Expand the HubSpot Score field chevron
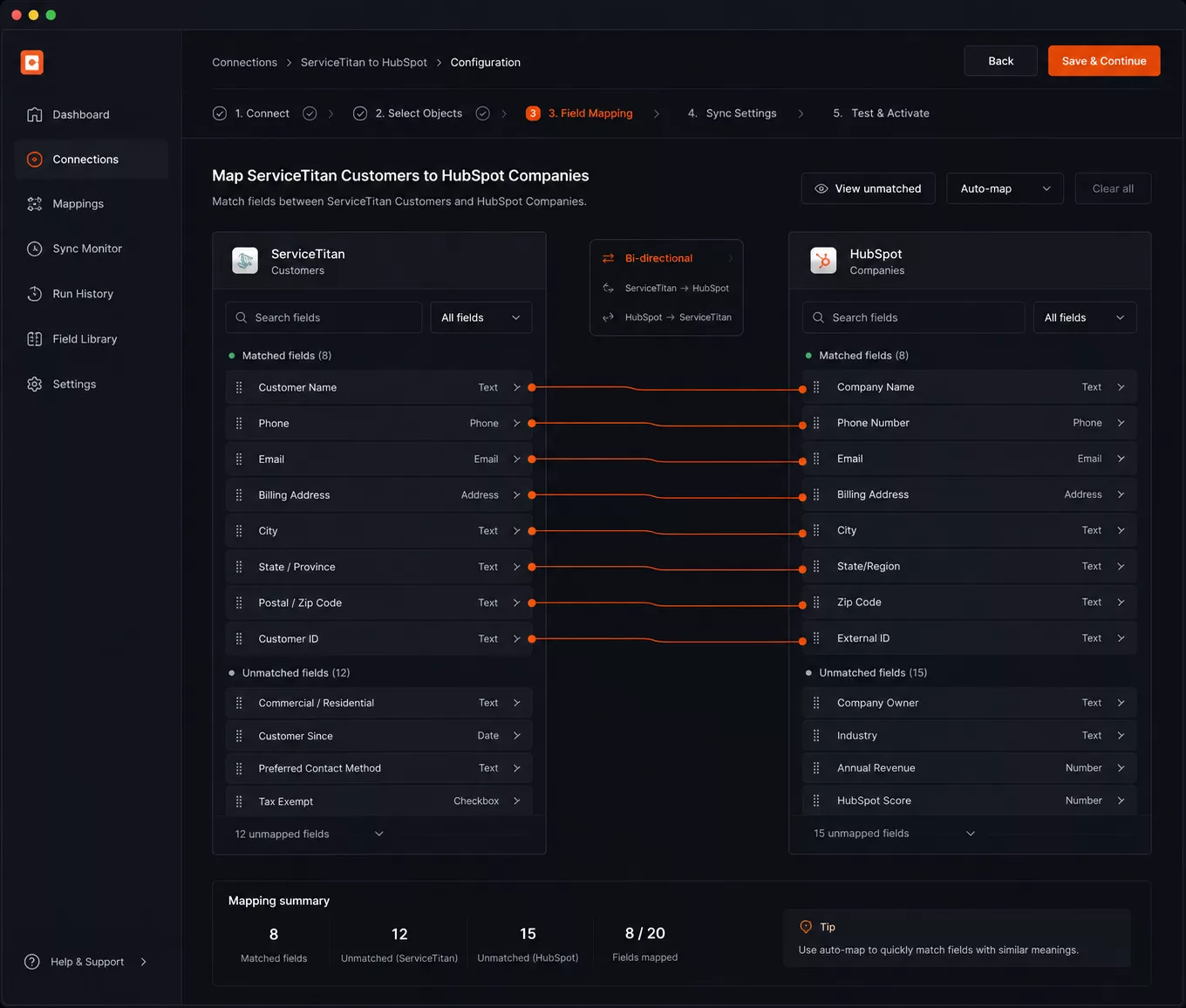Viewport: 1186px width, 1008px height. [x=1121, y=800]
